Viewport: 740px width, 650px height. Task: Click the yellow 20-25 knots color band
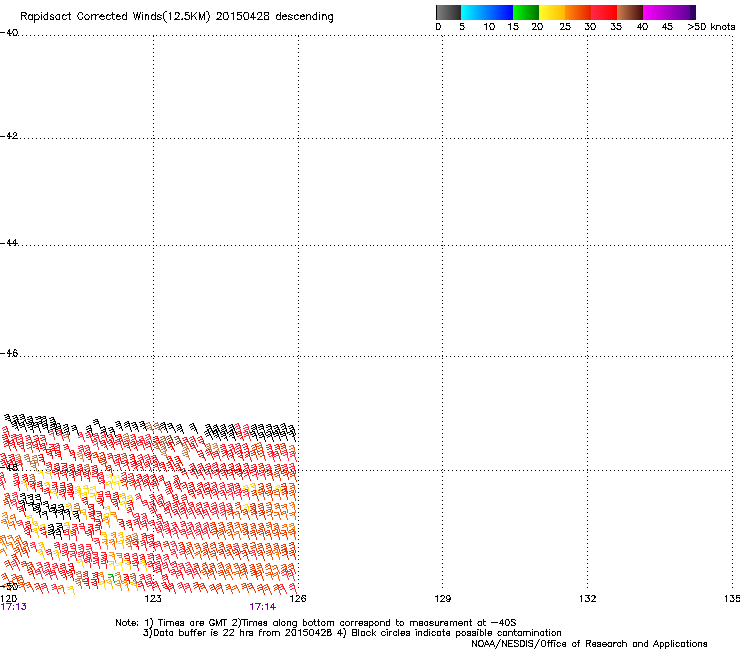[552, 12]
